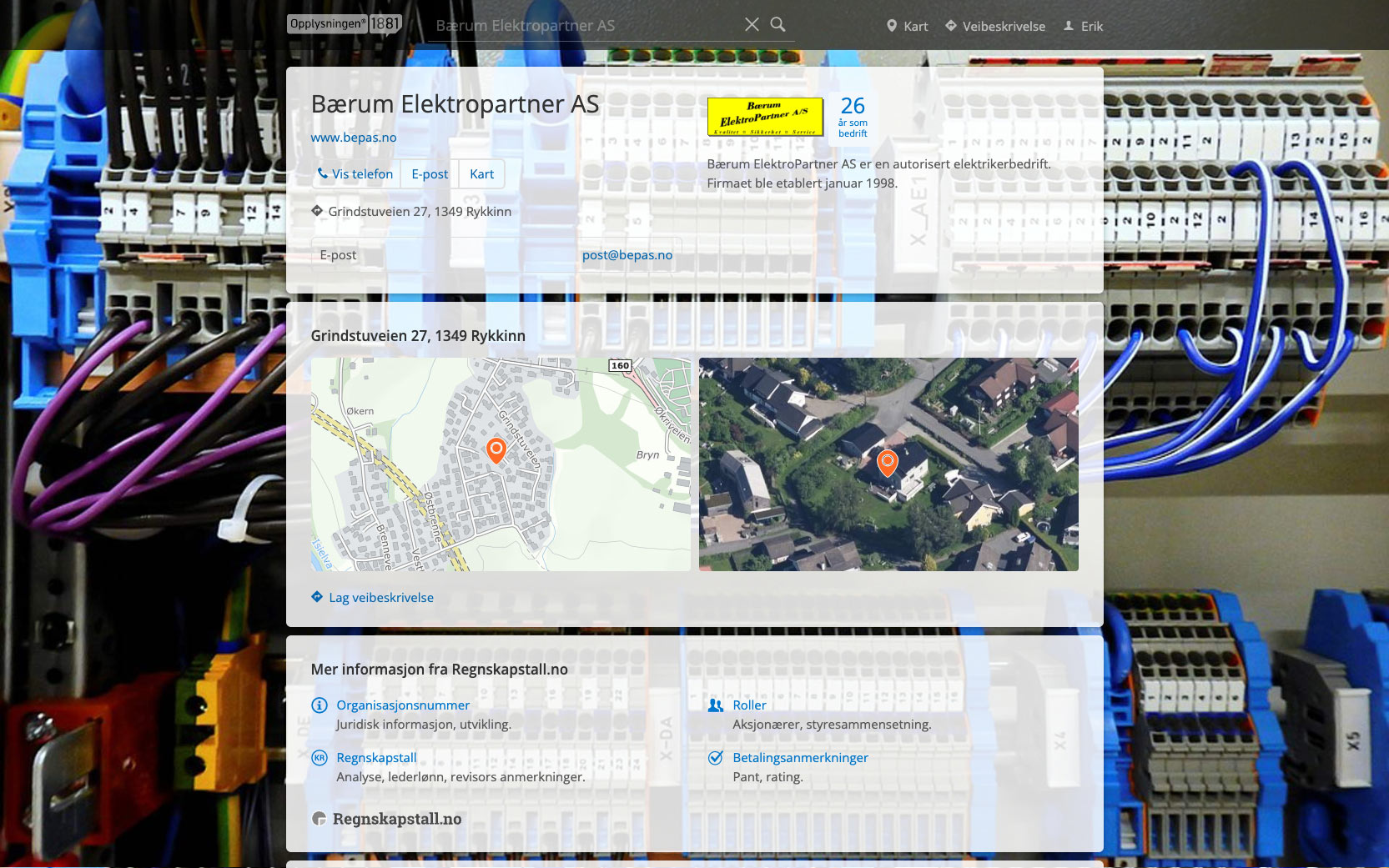Open the Erik user profile menu

[x=1083, y=27]
